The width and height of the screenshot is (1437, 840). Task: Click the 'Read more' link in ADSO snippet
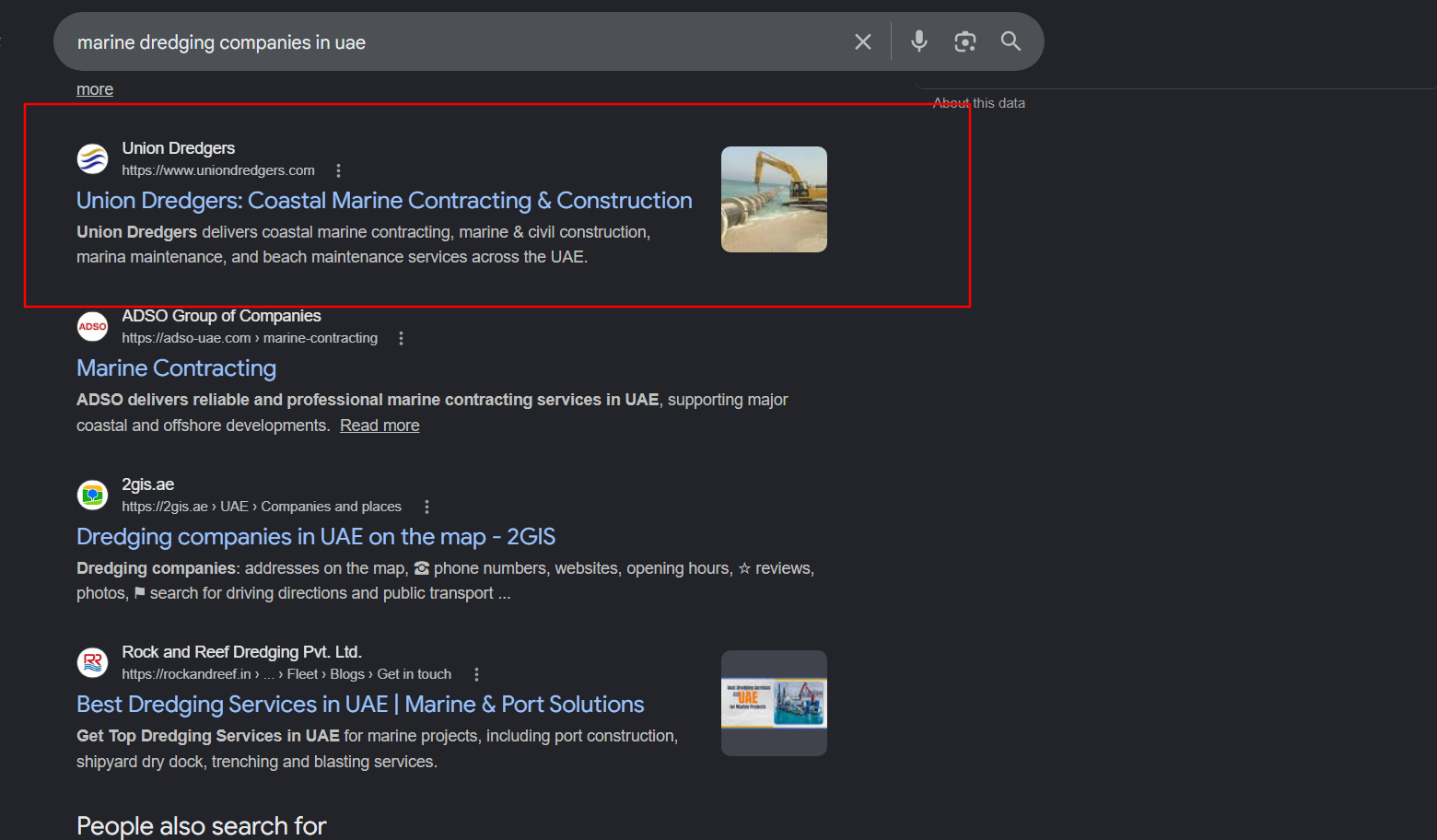coord(380,426)
